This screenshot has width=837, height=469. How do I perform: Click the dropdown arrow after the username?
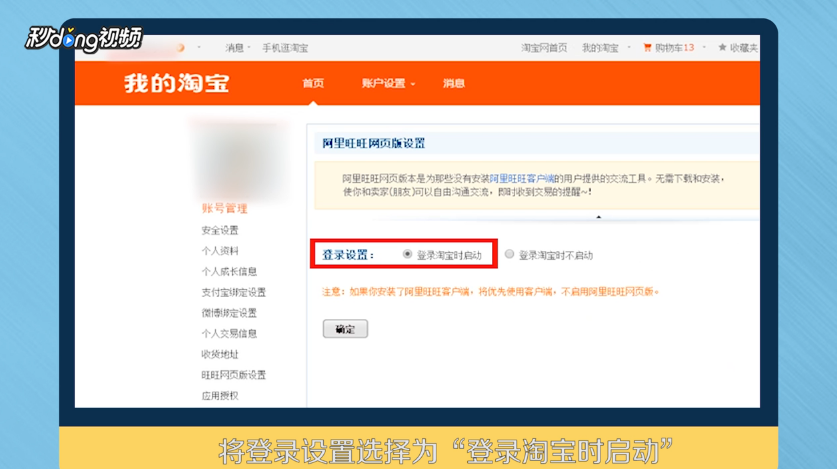199,47
